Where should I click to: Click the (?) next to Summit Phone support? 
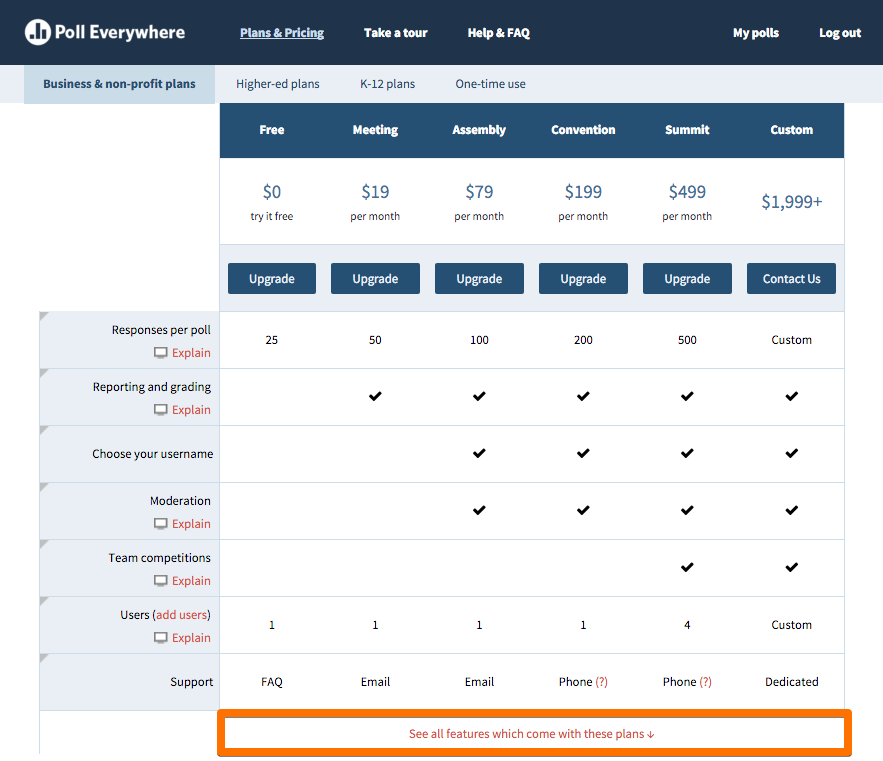(706, 682)
